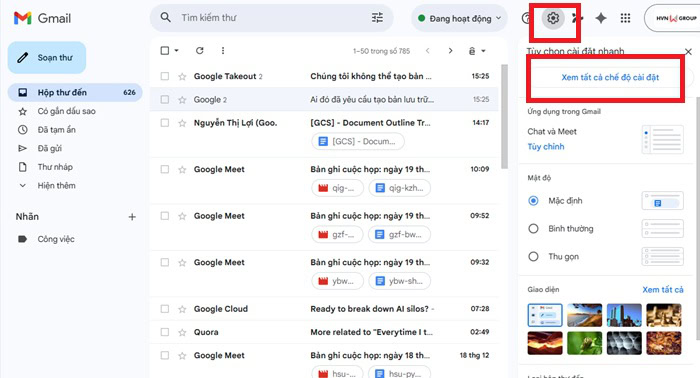The height and width of the screenshot is (378, 700).
Task: Open the [GCS] - Docum... attachment chip
Action: tap(358, 141)
